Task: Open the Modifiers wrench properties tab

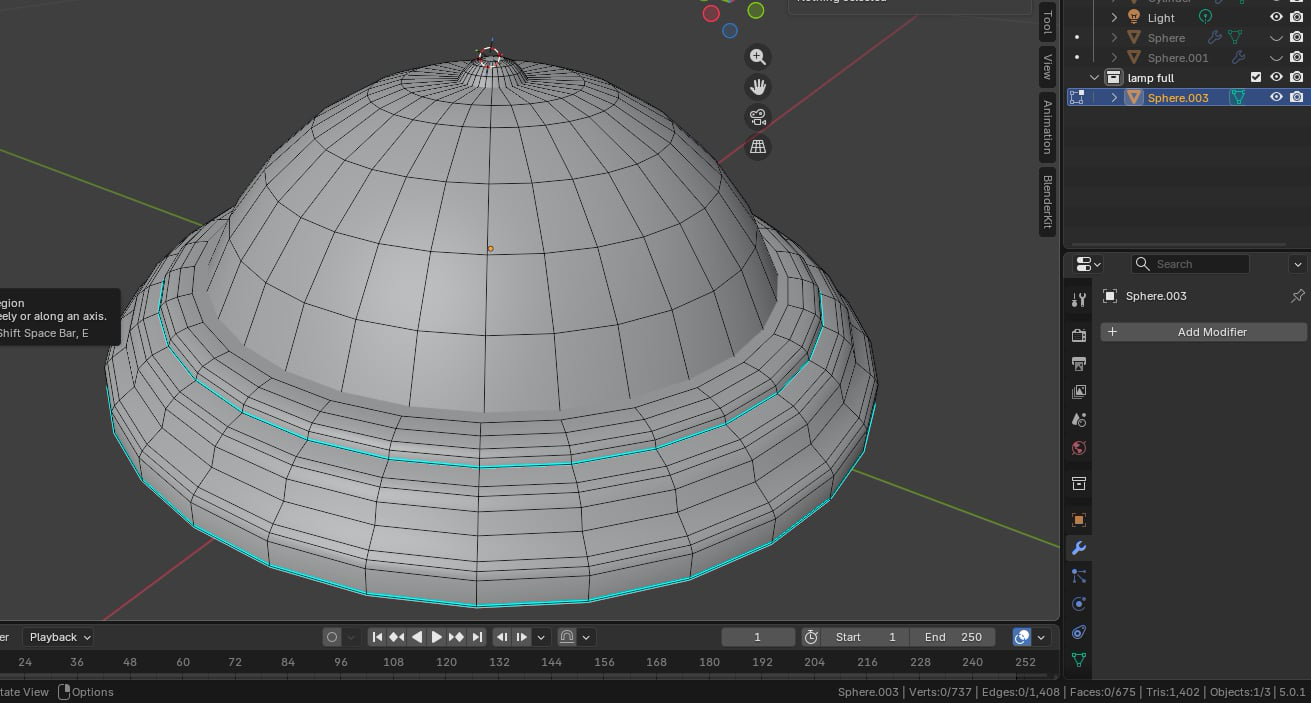Action: click(x=1078, y=547)
